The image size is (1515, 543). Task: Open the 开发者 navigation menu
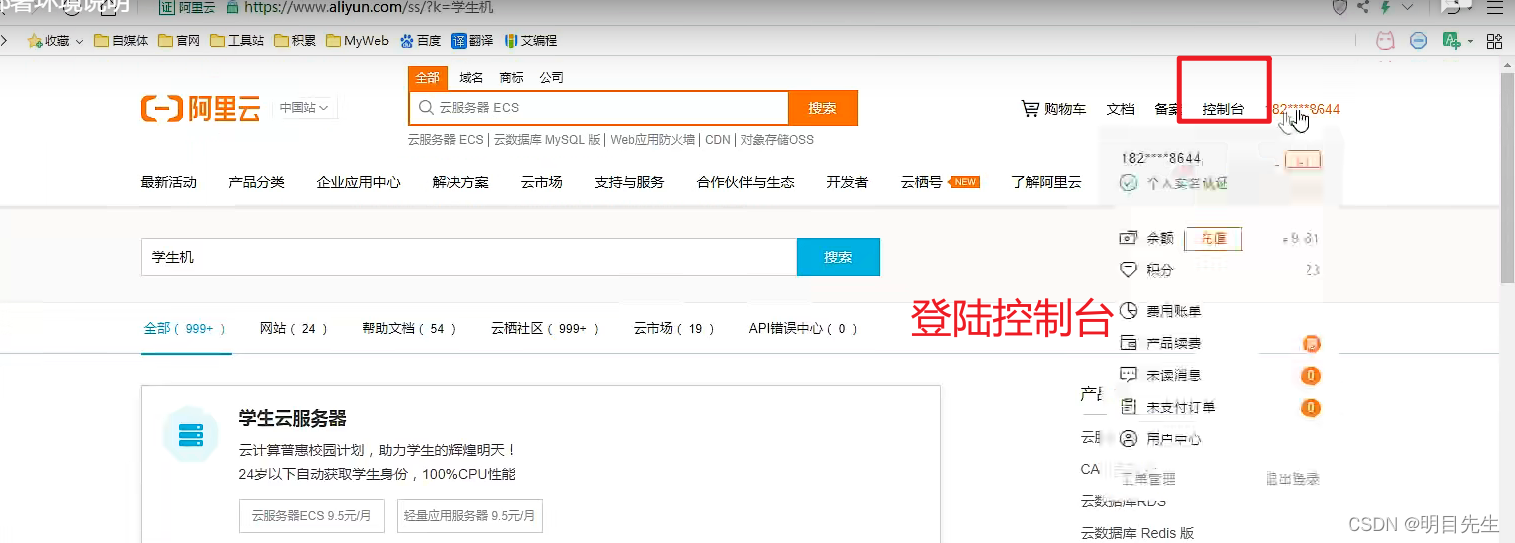847,182
